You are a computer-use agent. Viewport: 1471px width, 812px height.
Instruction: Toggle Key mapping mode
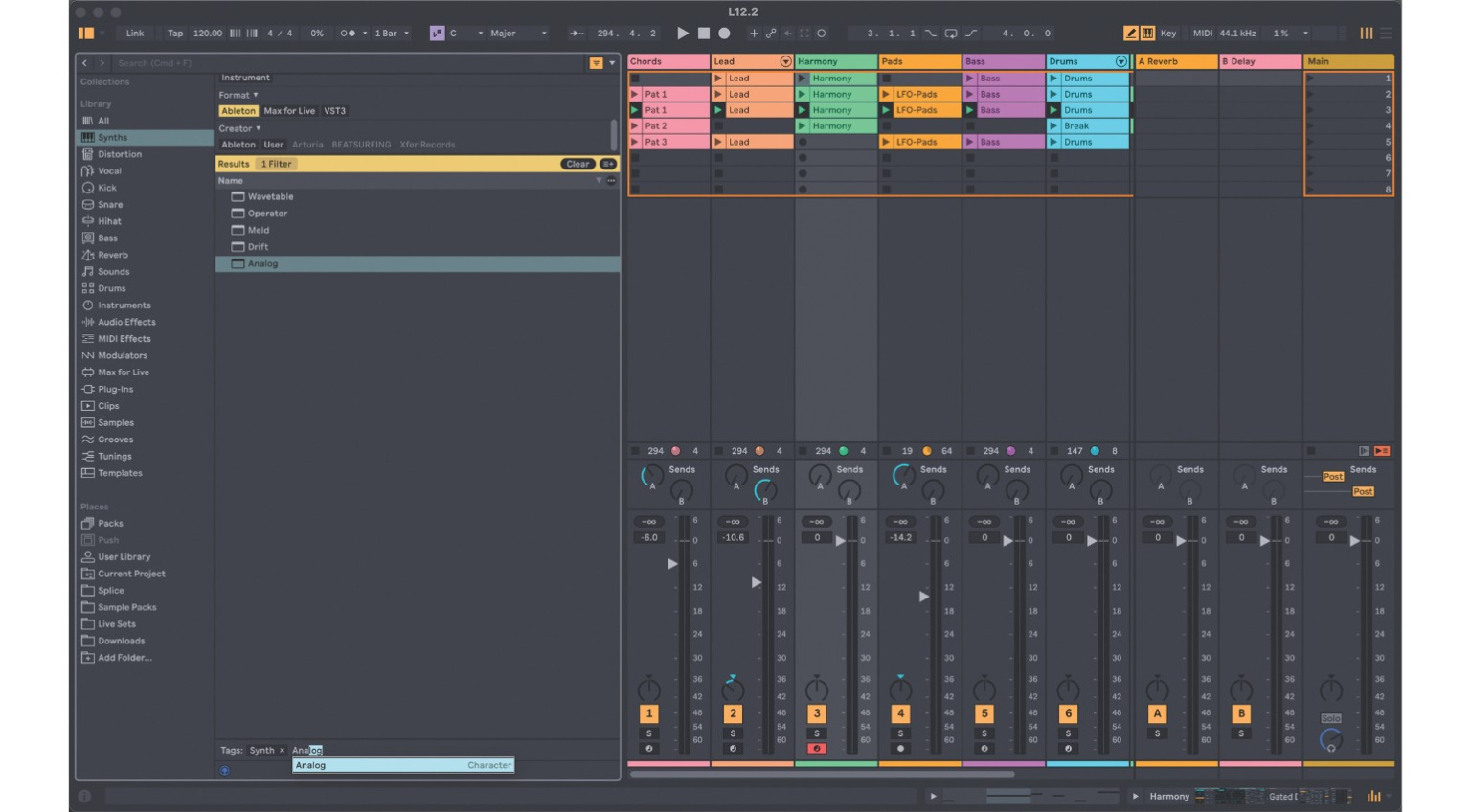pyautogui.click(x=1168, y=33)
